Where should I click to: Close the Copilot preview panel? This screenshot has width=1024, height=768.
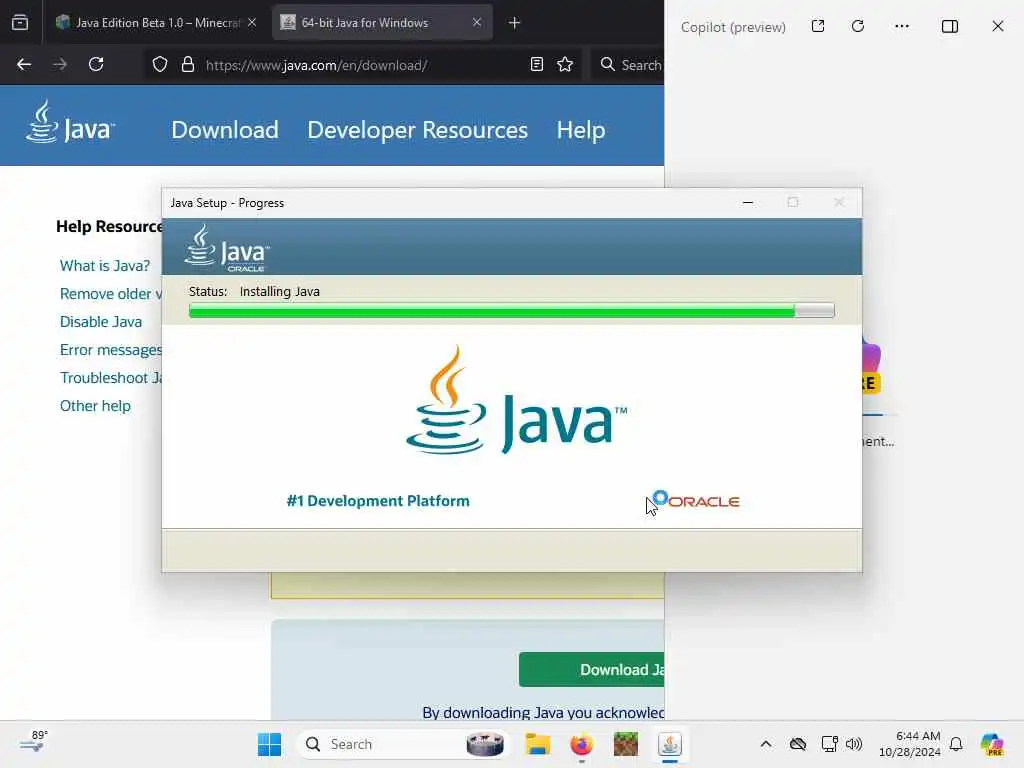(998, 26)
